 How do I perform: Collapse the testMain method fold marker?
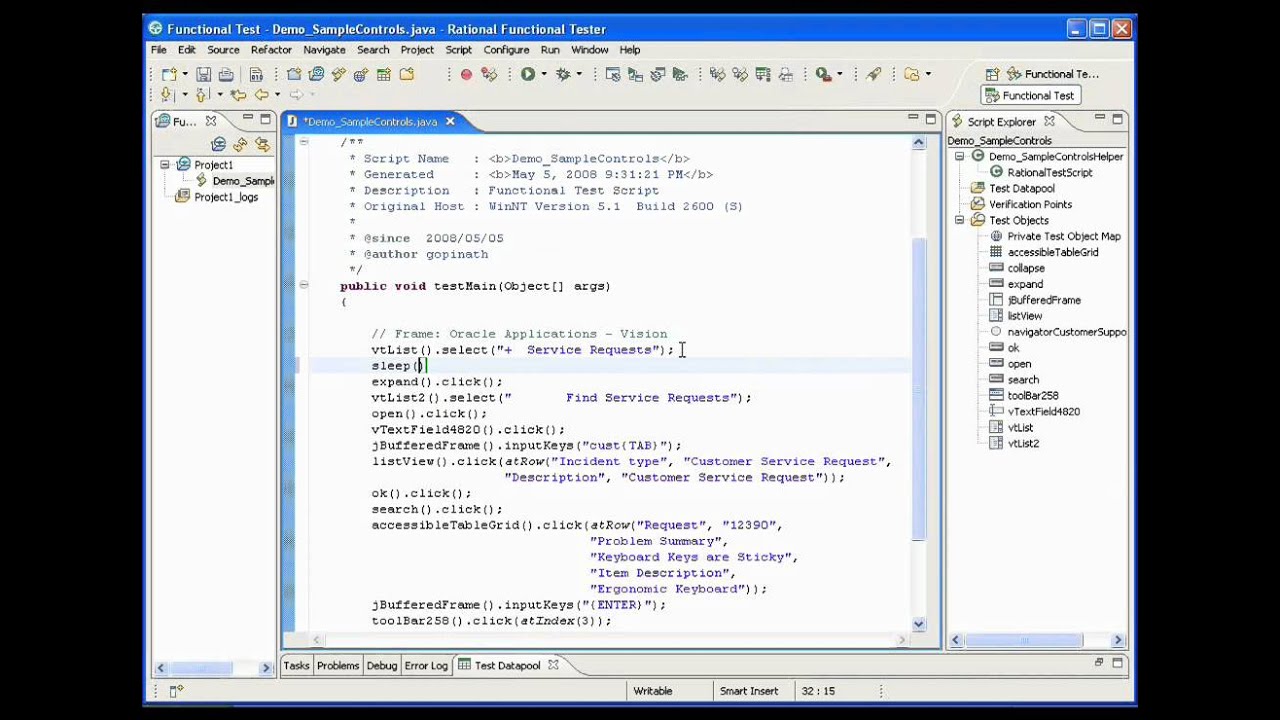point(303,286)
